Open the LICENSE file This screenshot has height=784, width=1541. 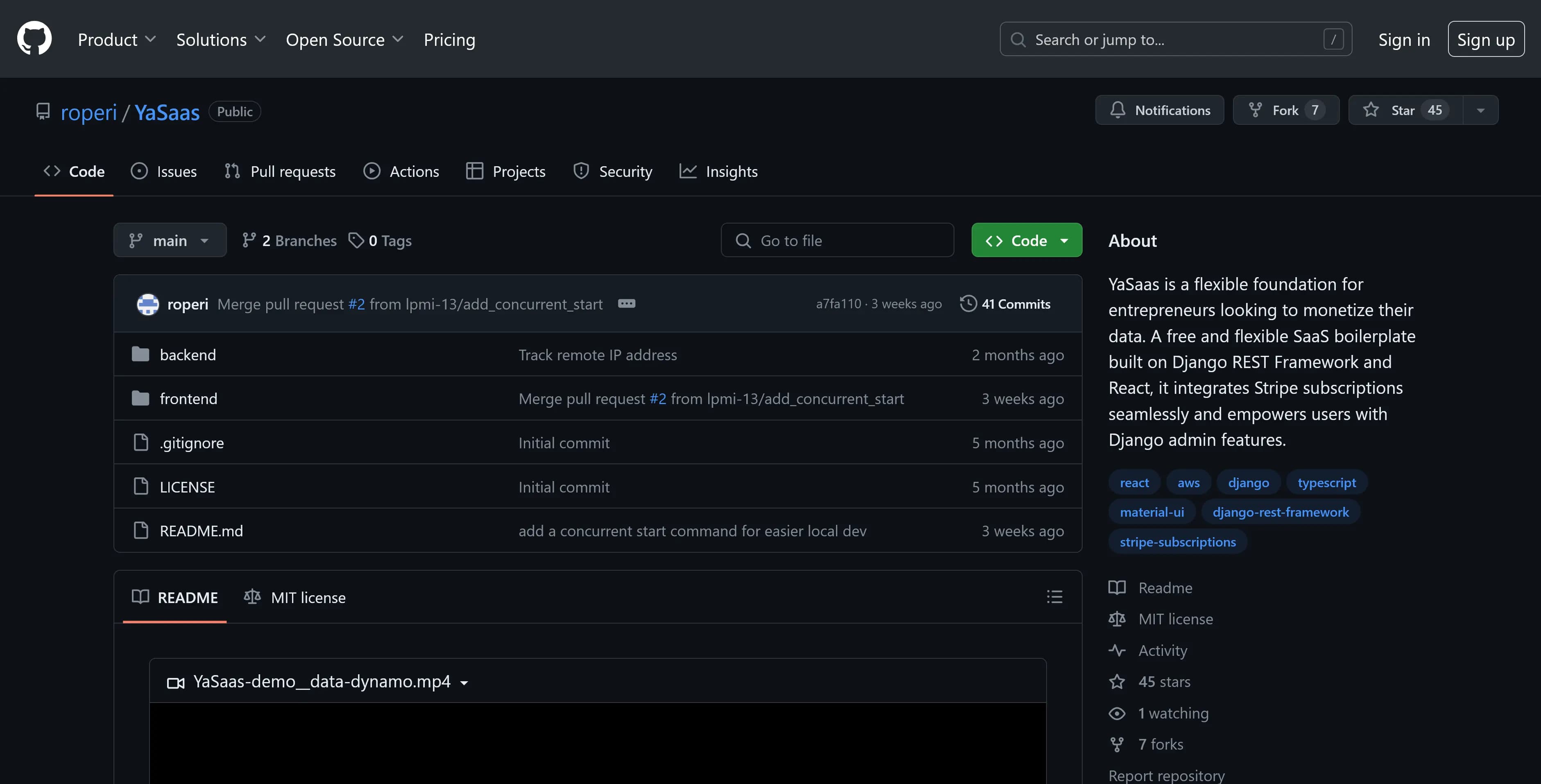point(187,487)
